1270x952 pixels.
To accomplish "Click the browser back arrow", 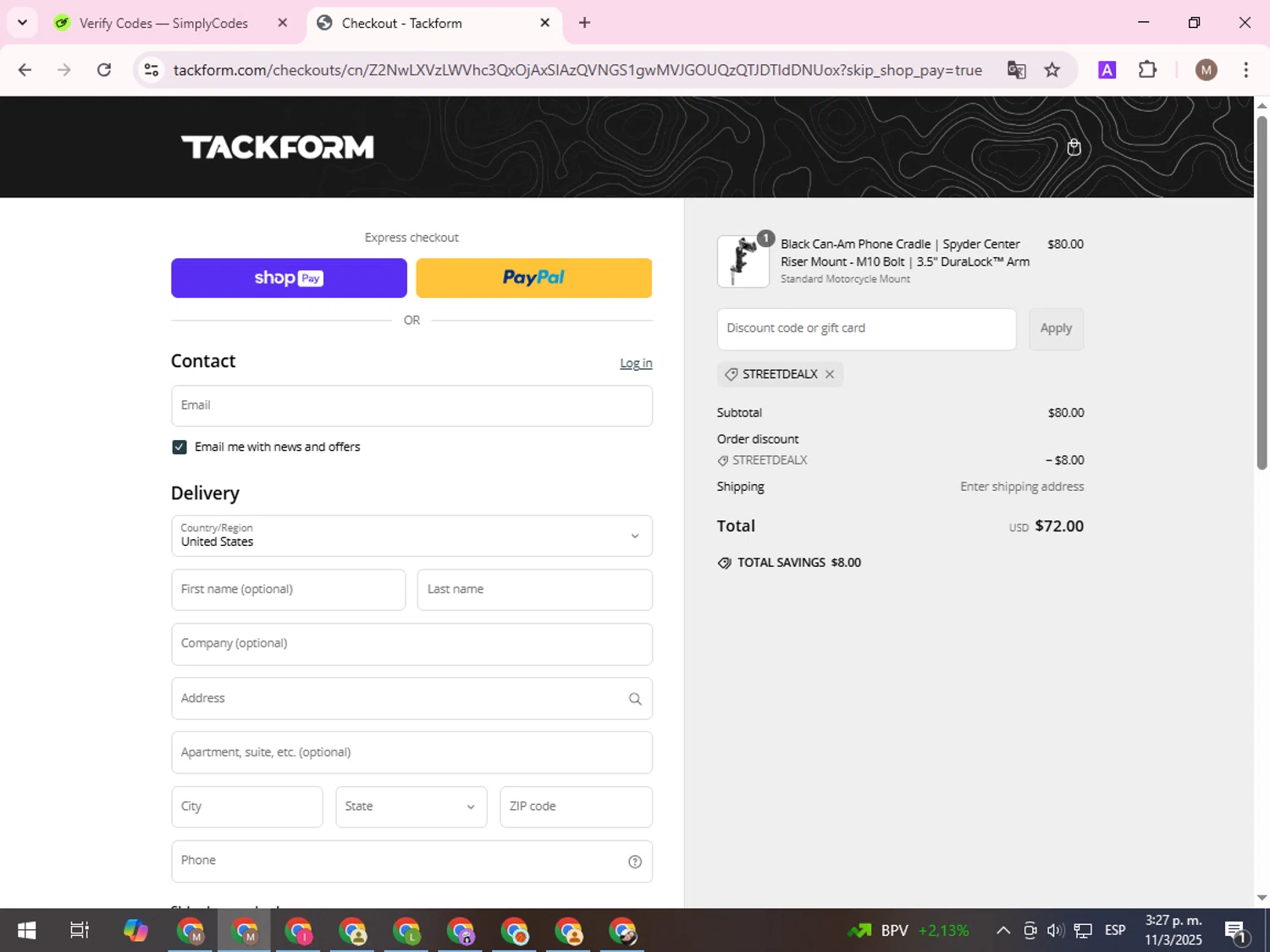I will pyautogui.click(x=25, y=70).
